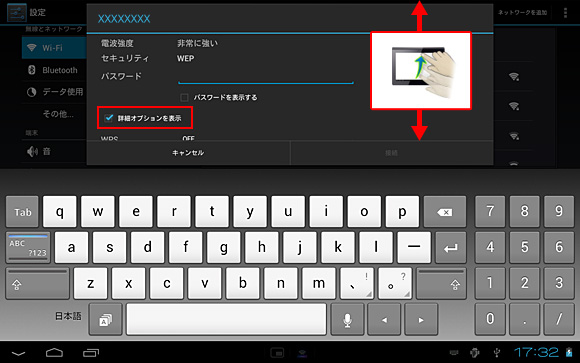Screen dimensions: 580x363
Task: Tap the Tab key
Action: click(x=22, y=212)
